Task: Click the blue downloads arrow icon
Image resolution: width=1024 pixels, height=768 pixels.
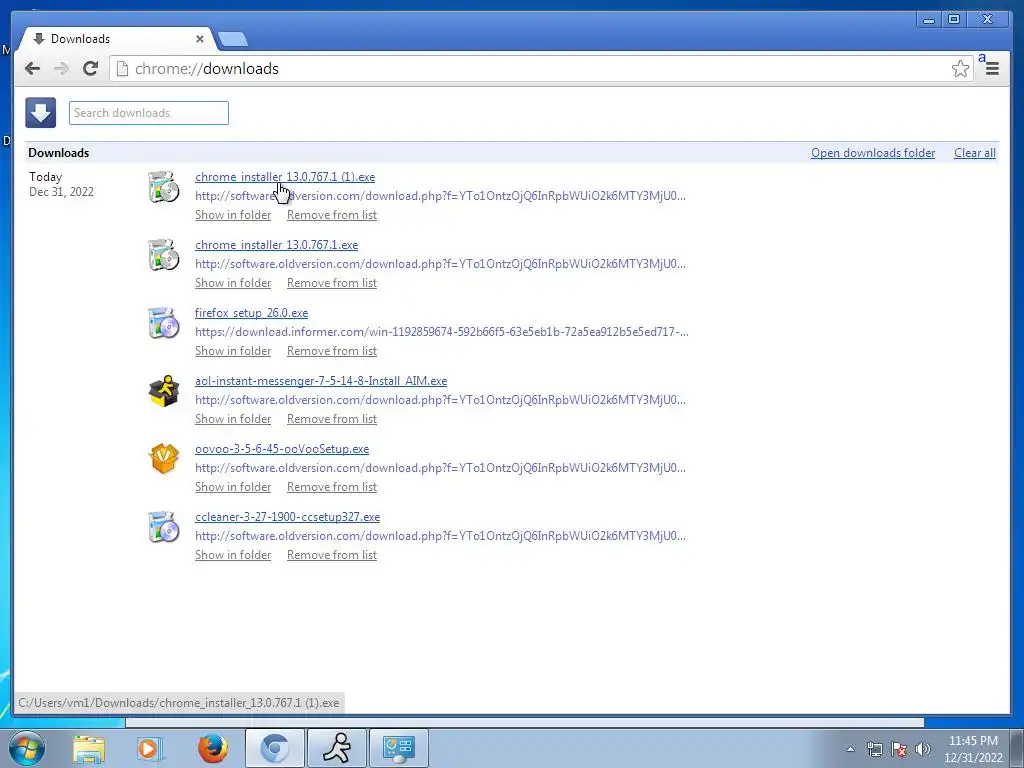Action: 40,113
